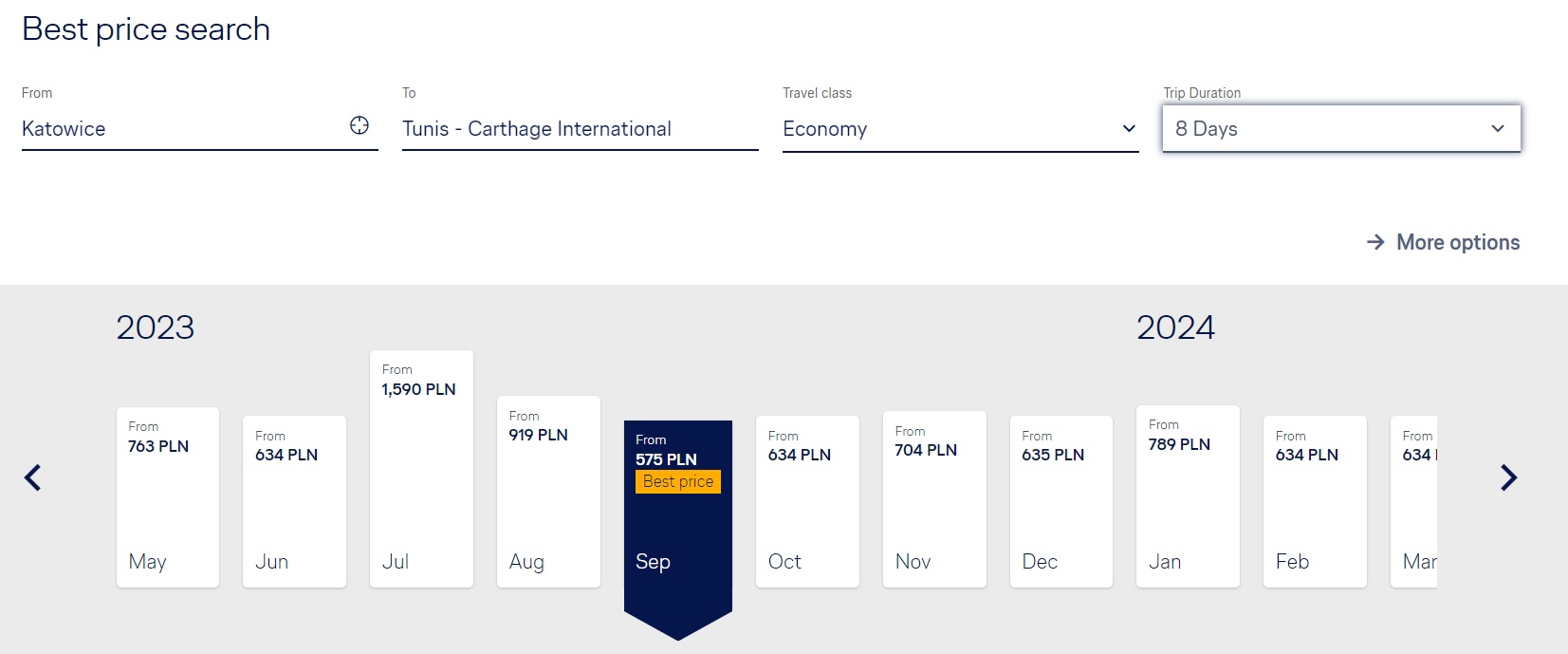Select the Nov 704 PLN price card
The width and height of the screenshot is (1568, 654).
point(934,499)
